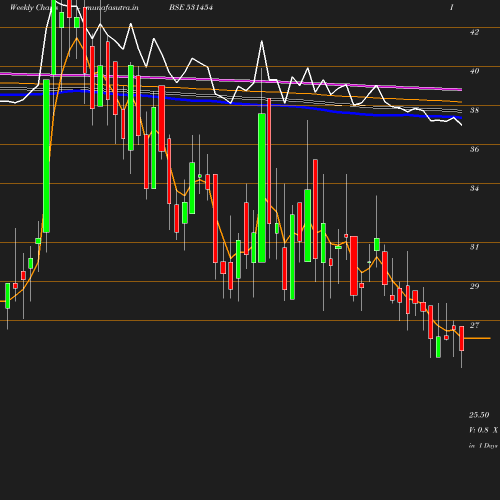Click the current price value 25.50
This screenshot has width=500, height=500.
pos(479,415)
